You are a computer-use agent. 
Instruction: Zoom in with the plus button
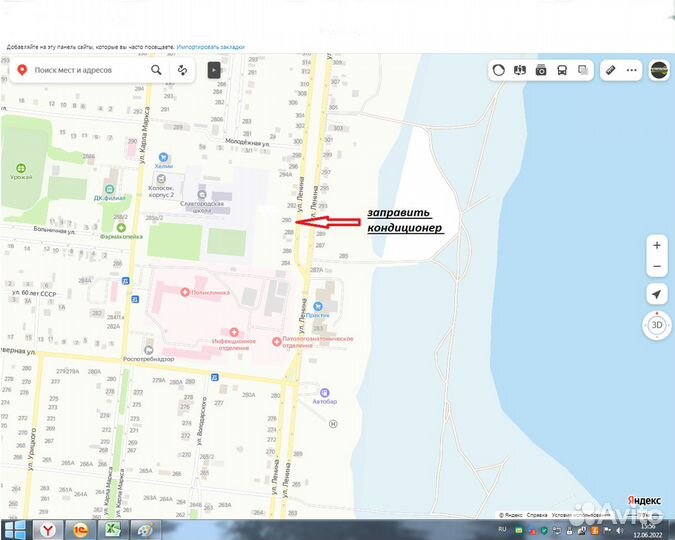[x=656, y=245]
